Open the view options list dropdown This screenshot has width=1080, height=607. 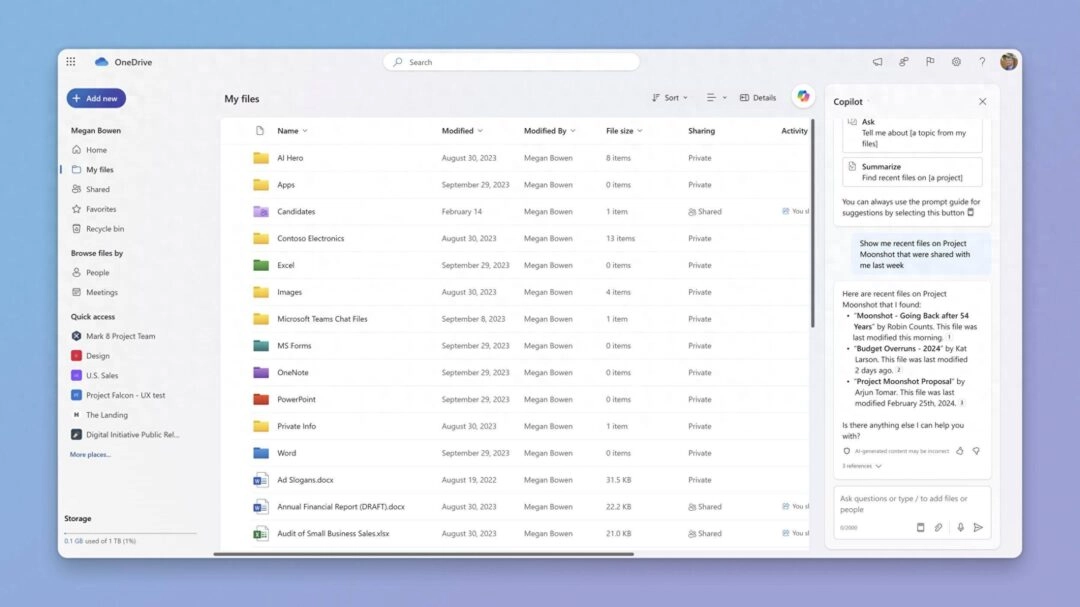click(x=716, y=98)
